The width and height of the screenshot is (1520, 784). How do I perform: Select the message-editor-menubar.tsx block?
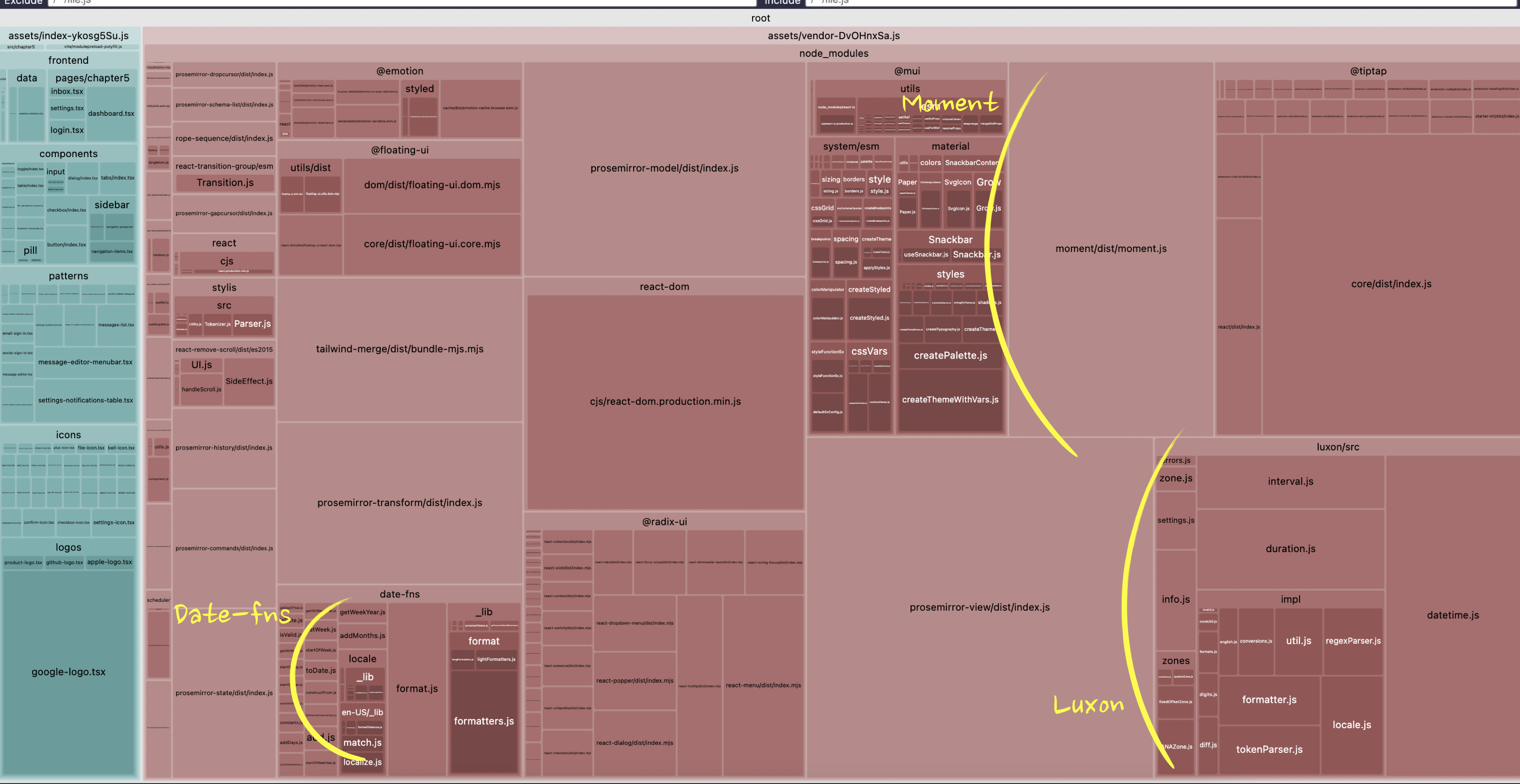[85, 362]
